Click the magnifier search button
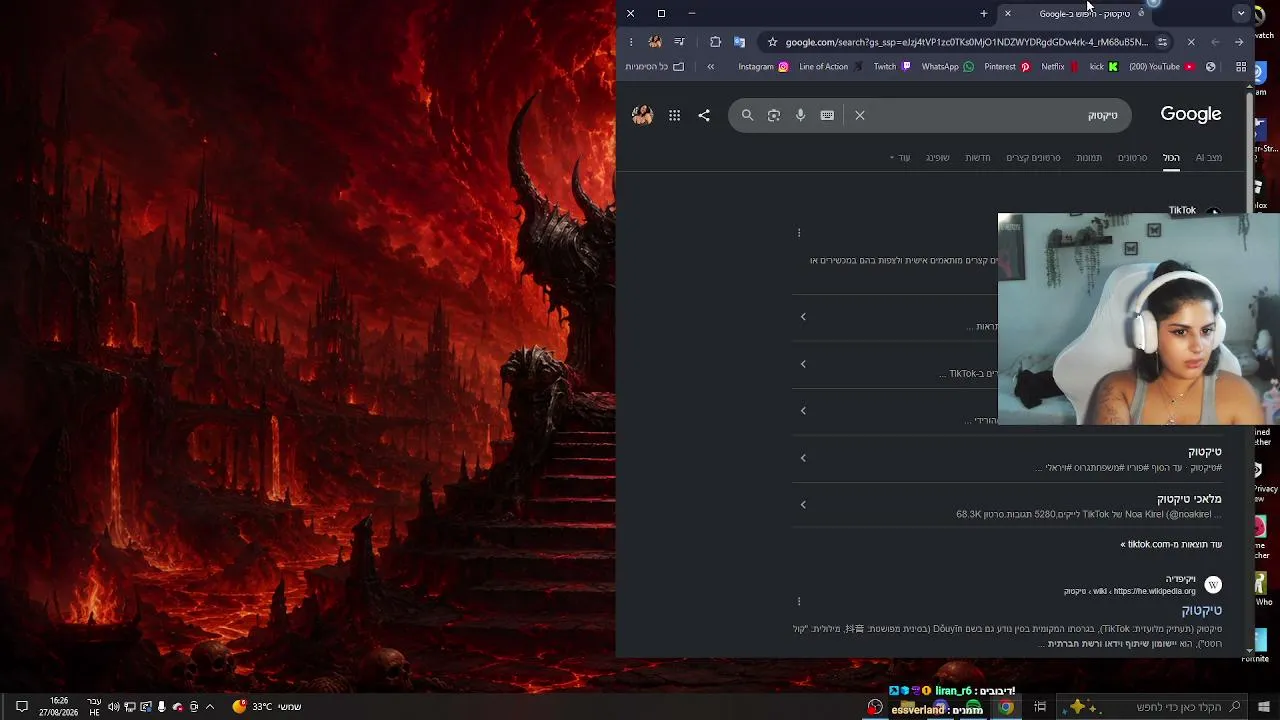 pyautogui.click(x=747, y=115)
